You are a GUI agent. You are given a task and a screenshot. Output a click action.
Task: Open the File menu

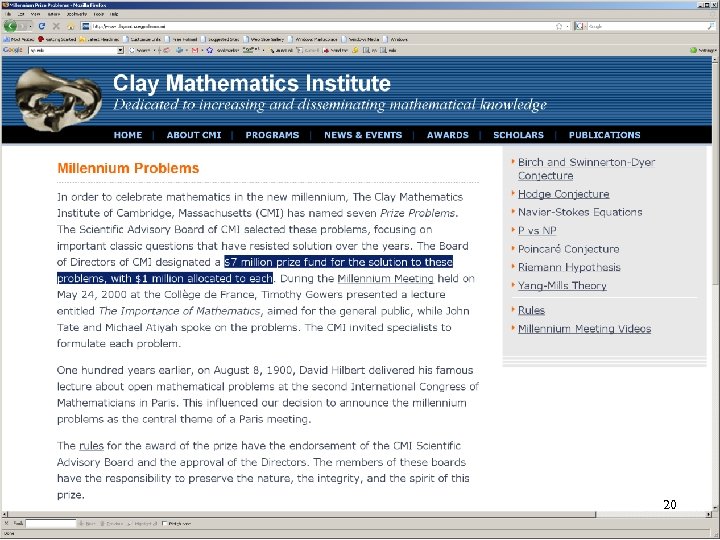tap(8, 14)
